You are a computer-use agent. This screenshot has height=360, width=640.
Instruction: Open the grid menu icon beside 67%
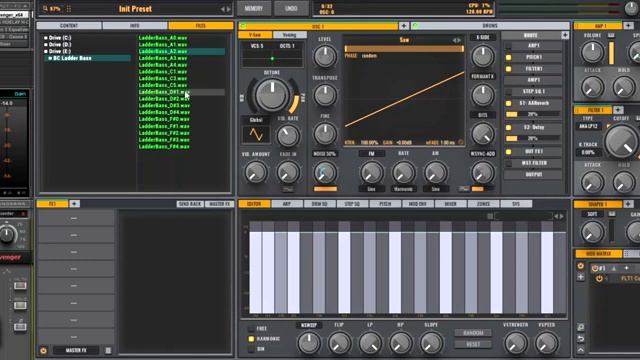tap(69, 9)
